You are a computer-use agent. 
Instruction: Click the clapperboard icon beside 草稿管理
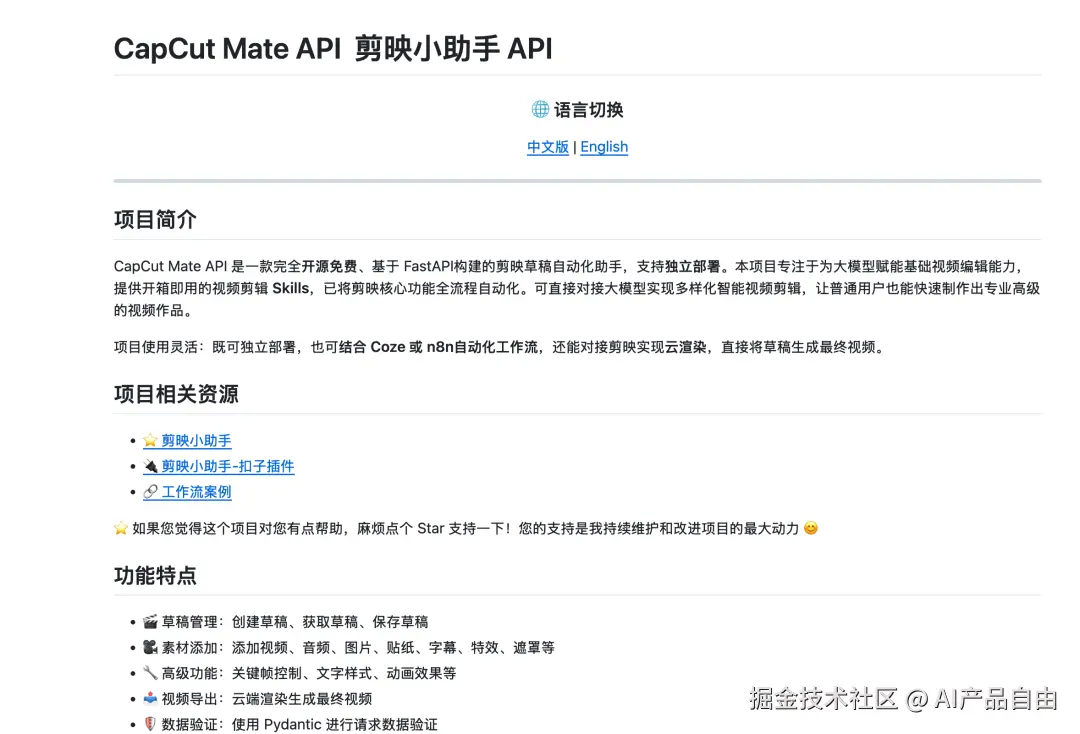[150, 622]
